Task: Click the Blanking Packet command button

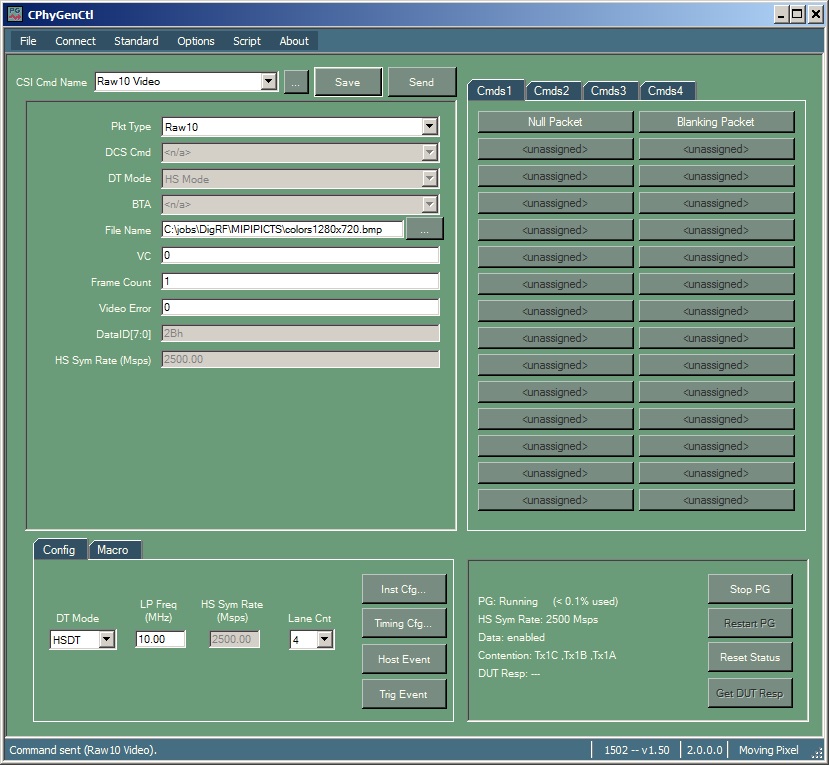Action: (x=716, y=122)
